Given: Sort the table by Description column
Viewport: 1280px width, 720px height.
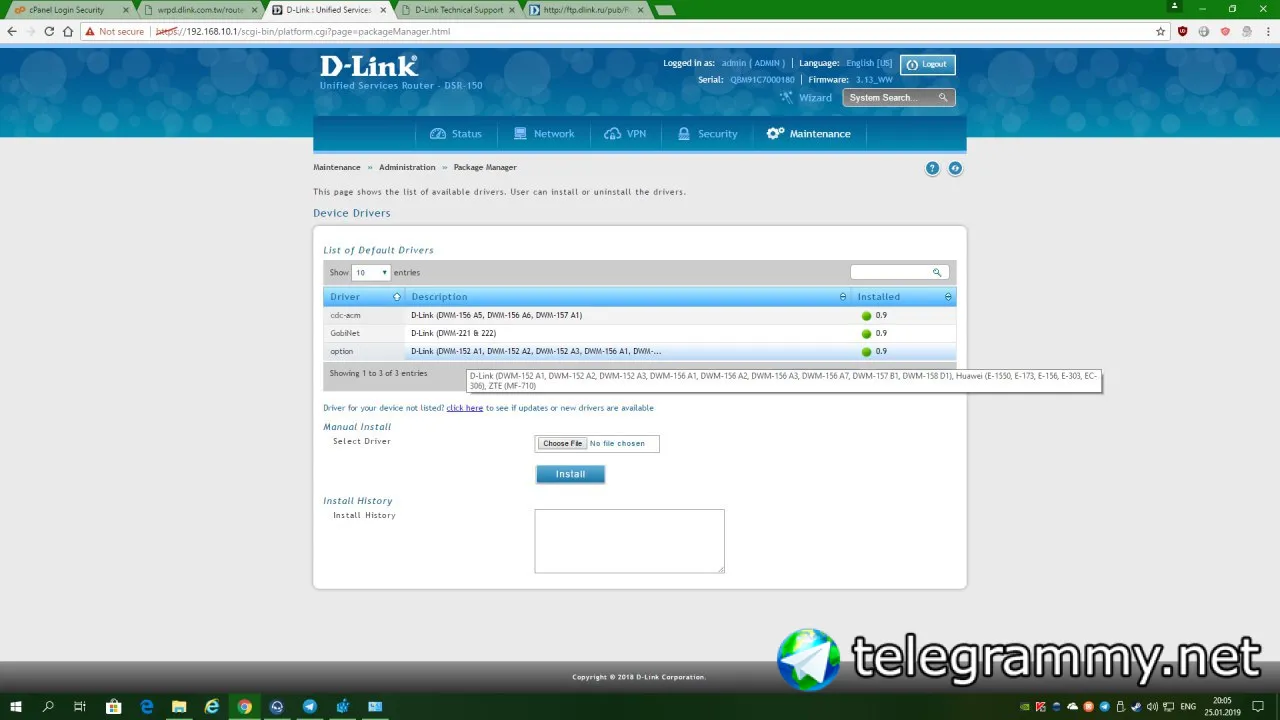Looking at the screenshot, I should tap(628, 297).
